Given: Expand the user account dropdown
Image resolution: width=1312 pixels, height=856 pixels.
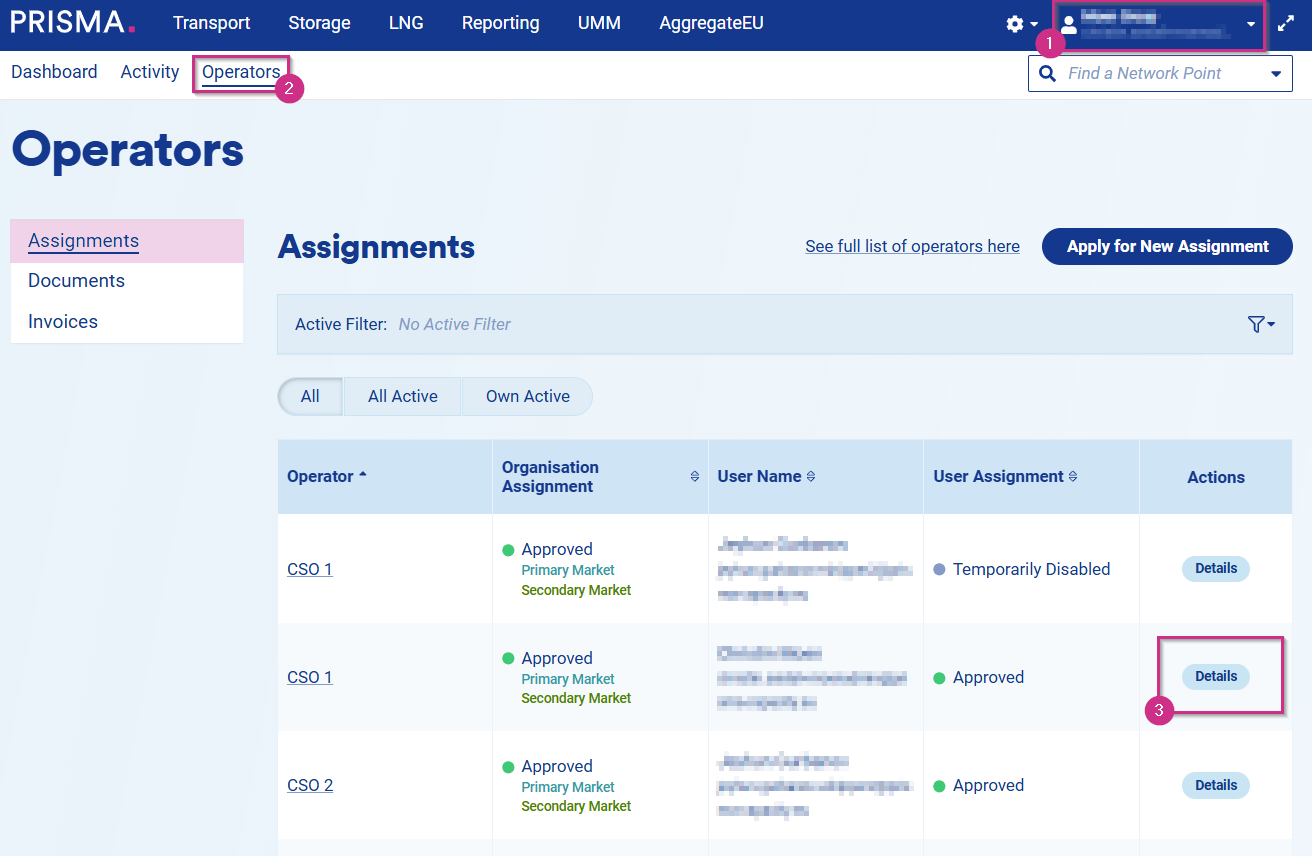Looking at the screenshot, I should (1250, 25).
